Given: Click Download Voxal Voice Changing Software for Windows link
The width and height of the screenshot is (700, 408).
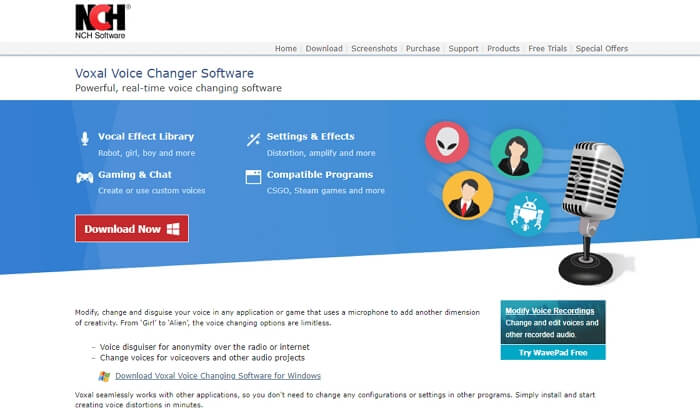Looking at the screenshot, I should point(218,376).
